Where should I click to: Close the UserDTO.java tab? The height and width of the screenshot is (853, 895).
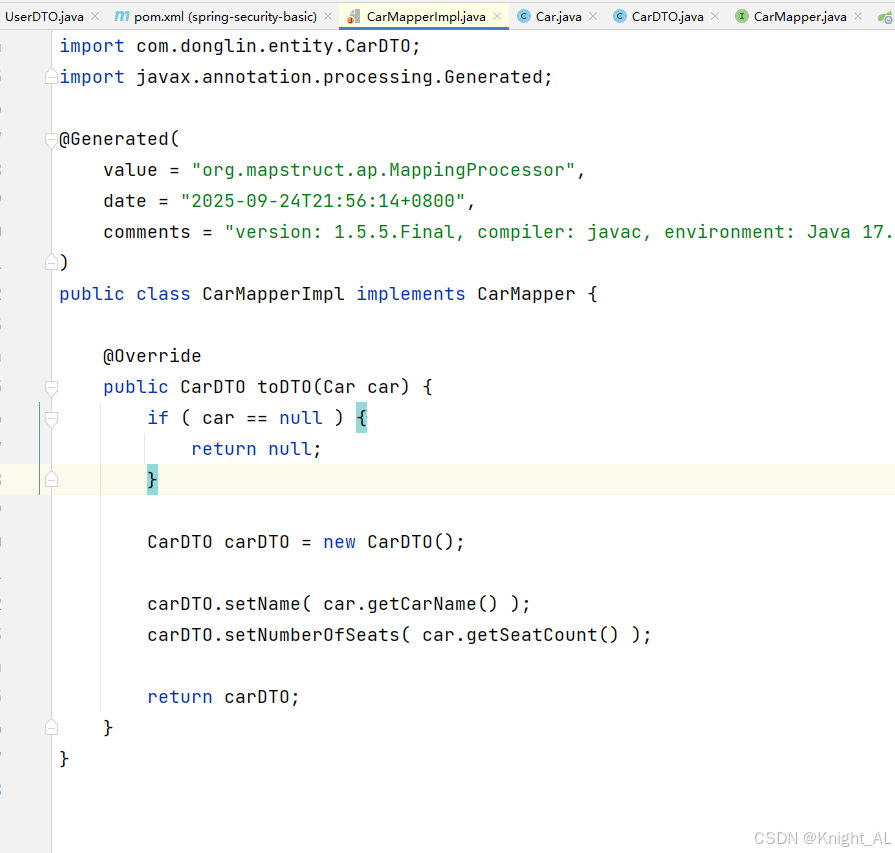95,17
